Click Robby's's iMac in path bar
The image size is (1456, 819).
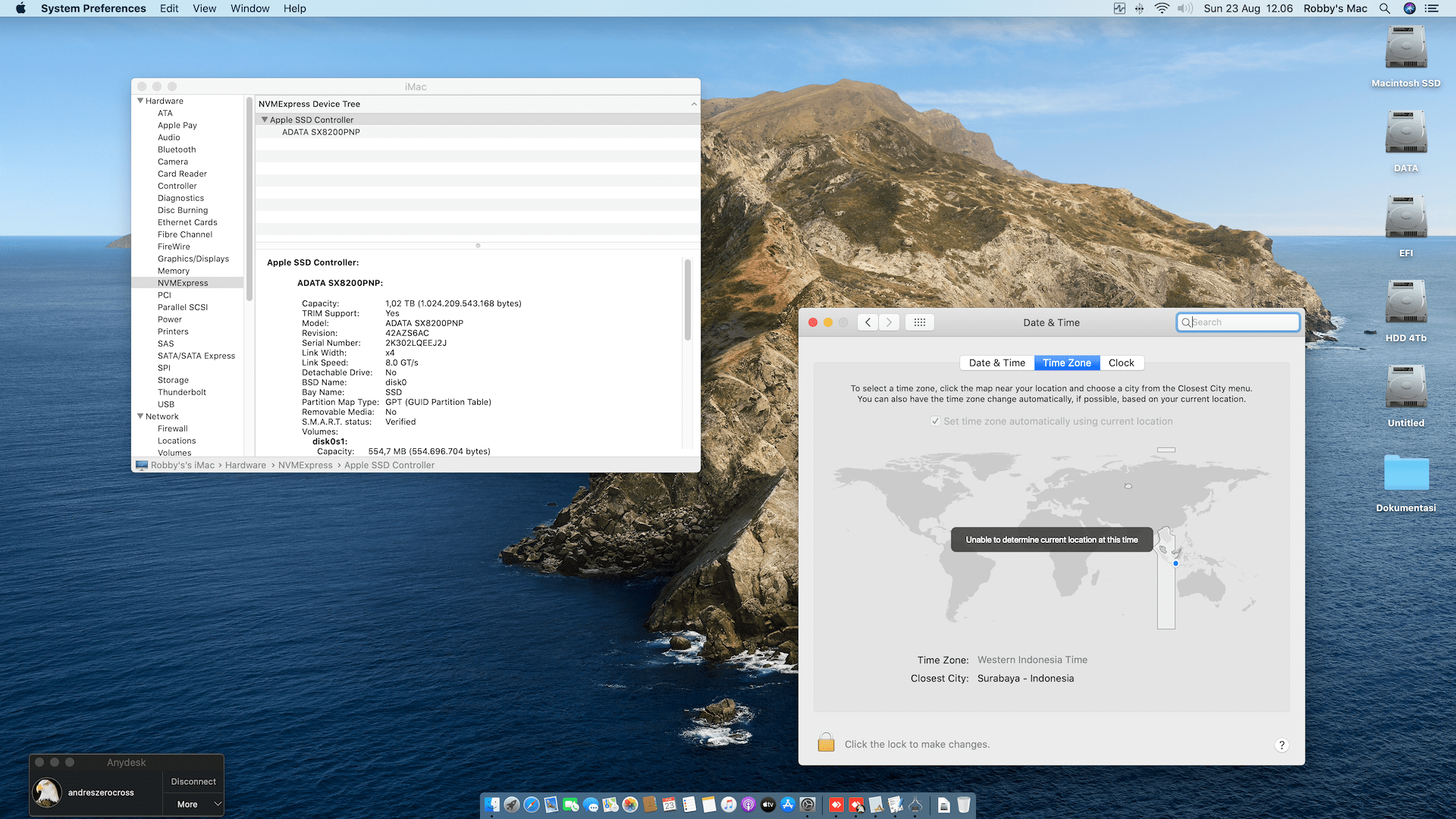(x=175, y=465)
